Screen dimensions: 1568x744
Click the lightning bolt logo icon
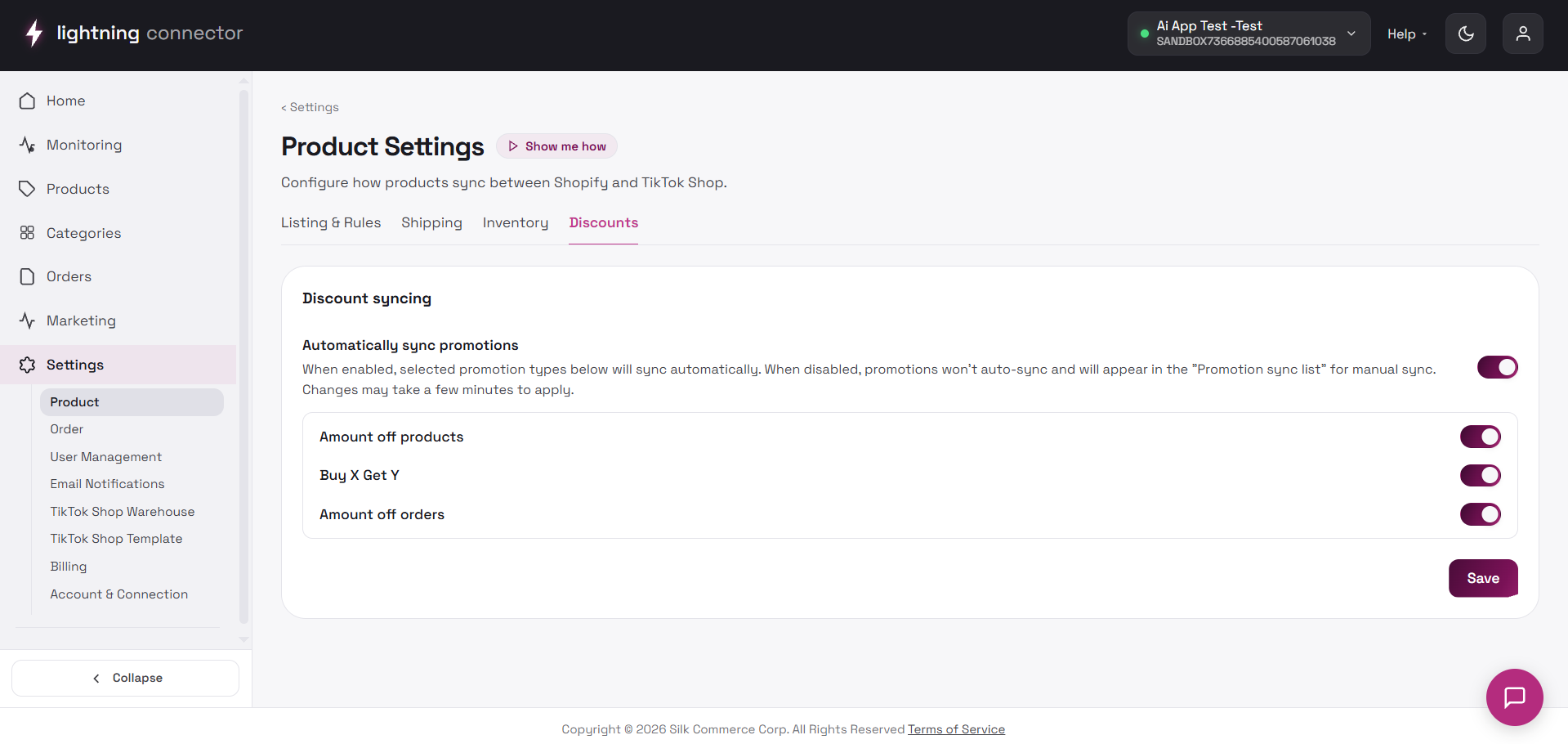[x=34, y=34]
